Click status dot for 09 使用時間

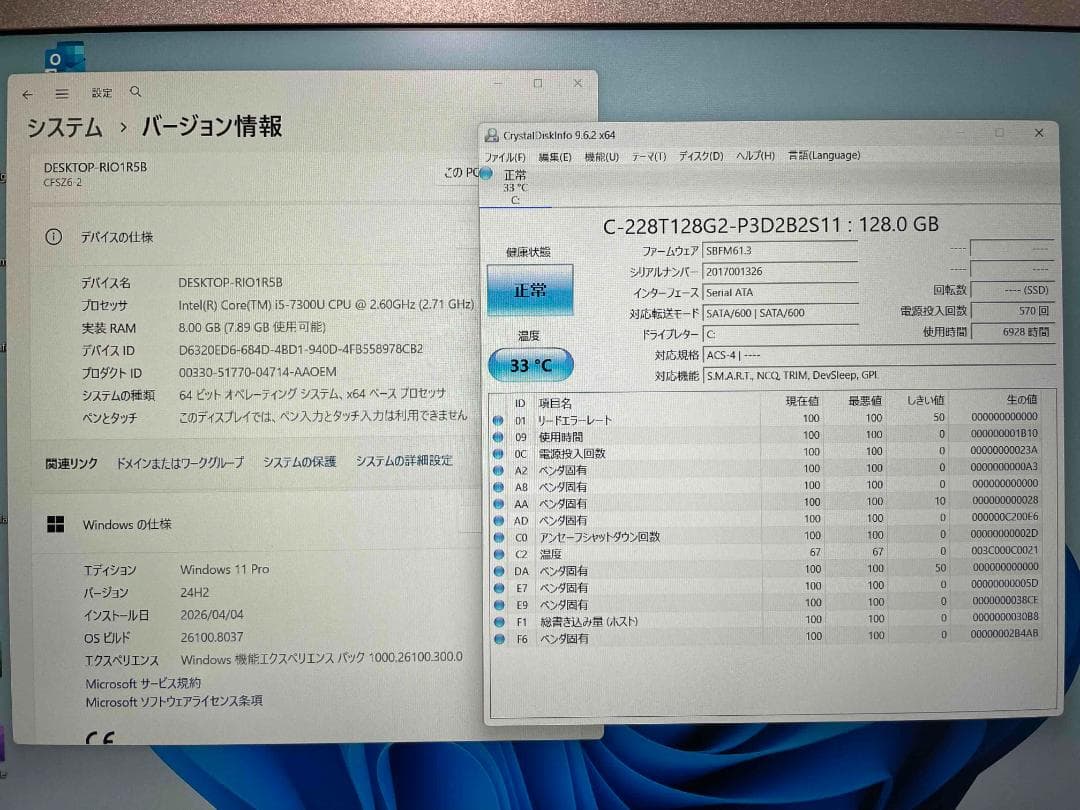(498, 437)
